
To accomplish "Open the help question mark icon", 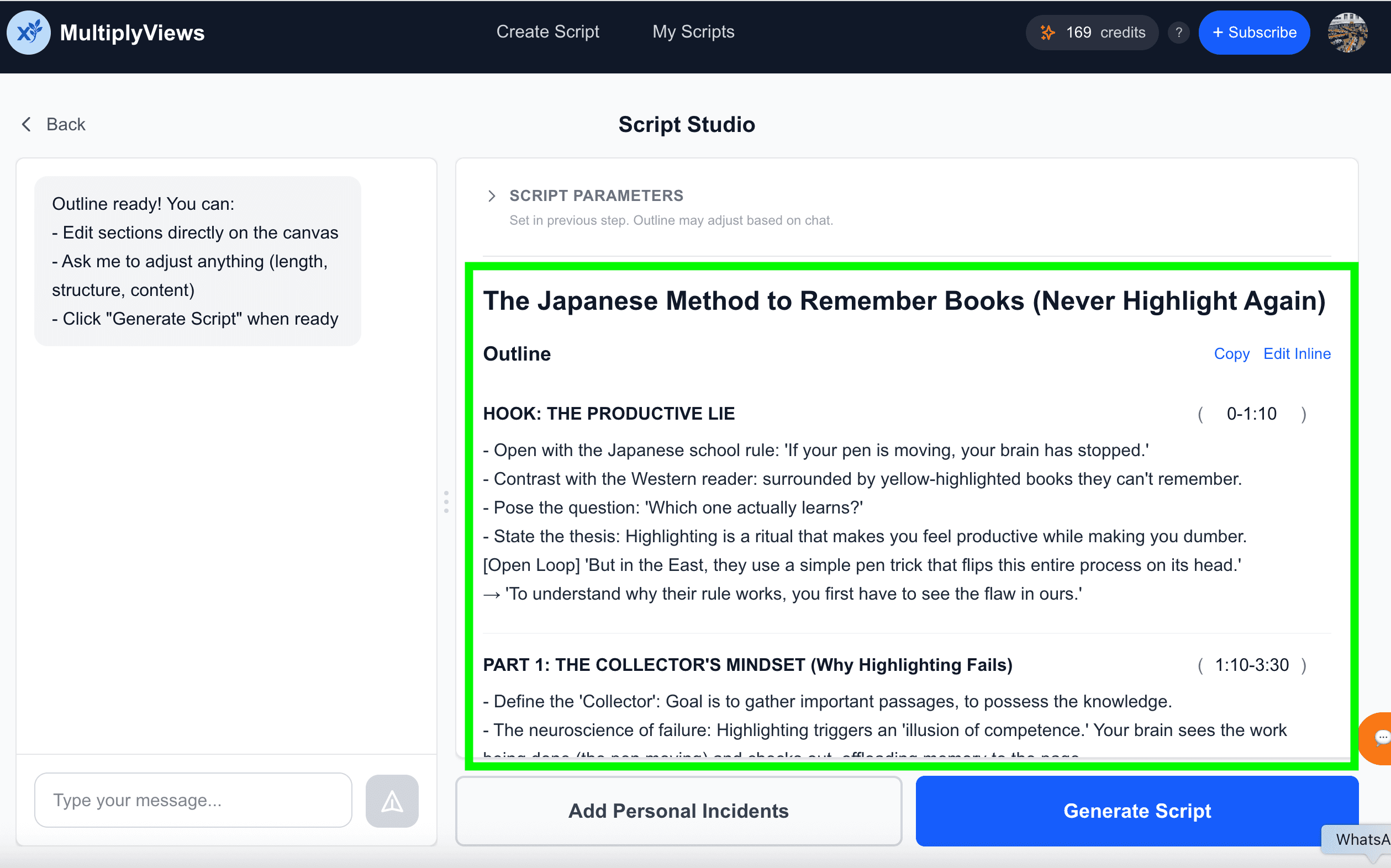I will pyautogui.click(x=1178, y=33).
